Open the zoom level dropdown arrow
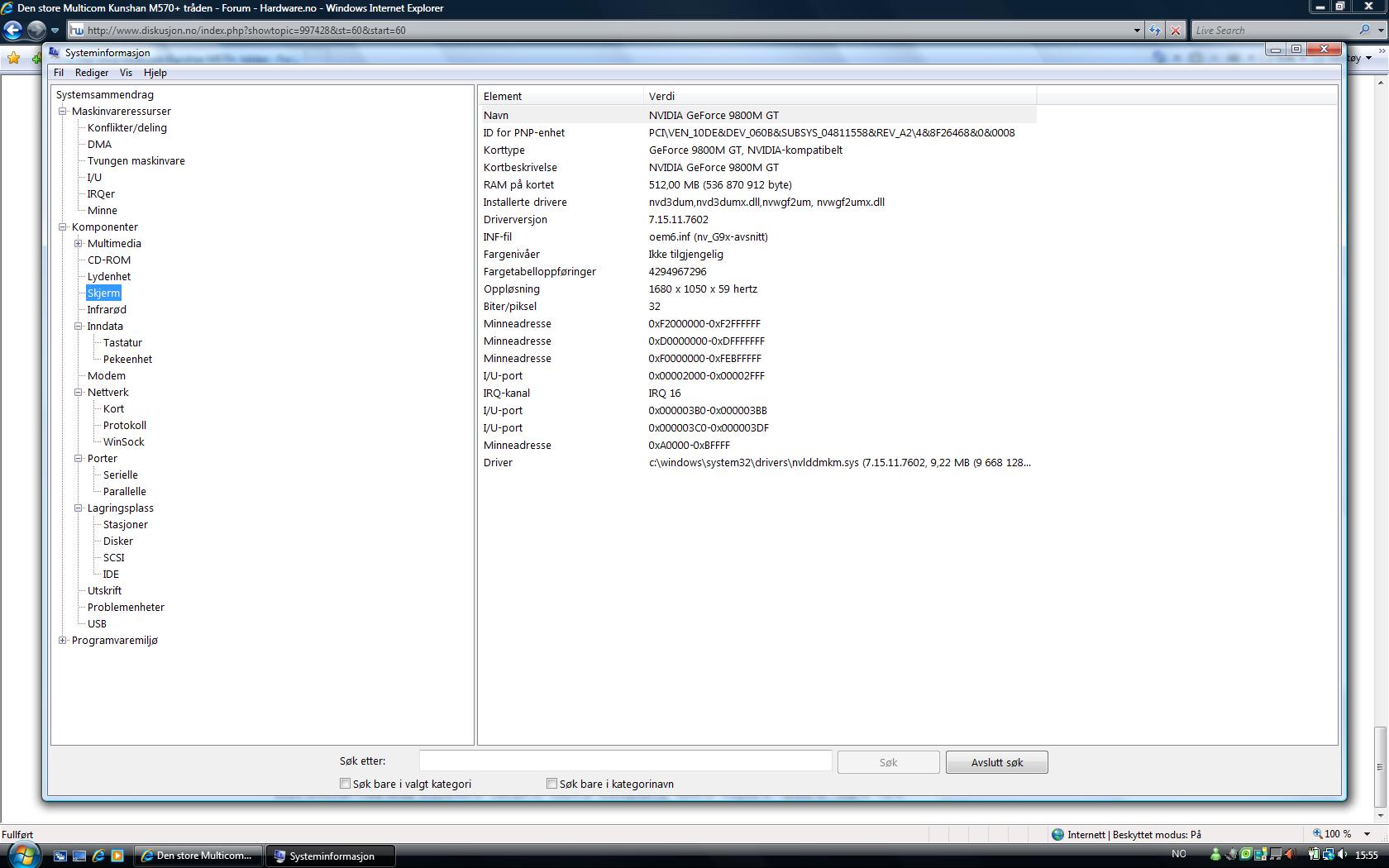Screen dimensions: 1389x868 click(x=1367, y=834)
